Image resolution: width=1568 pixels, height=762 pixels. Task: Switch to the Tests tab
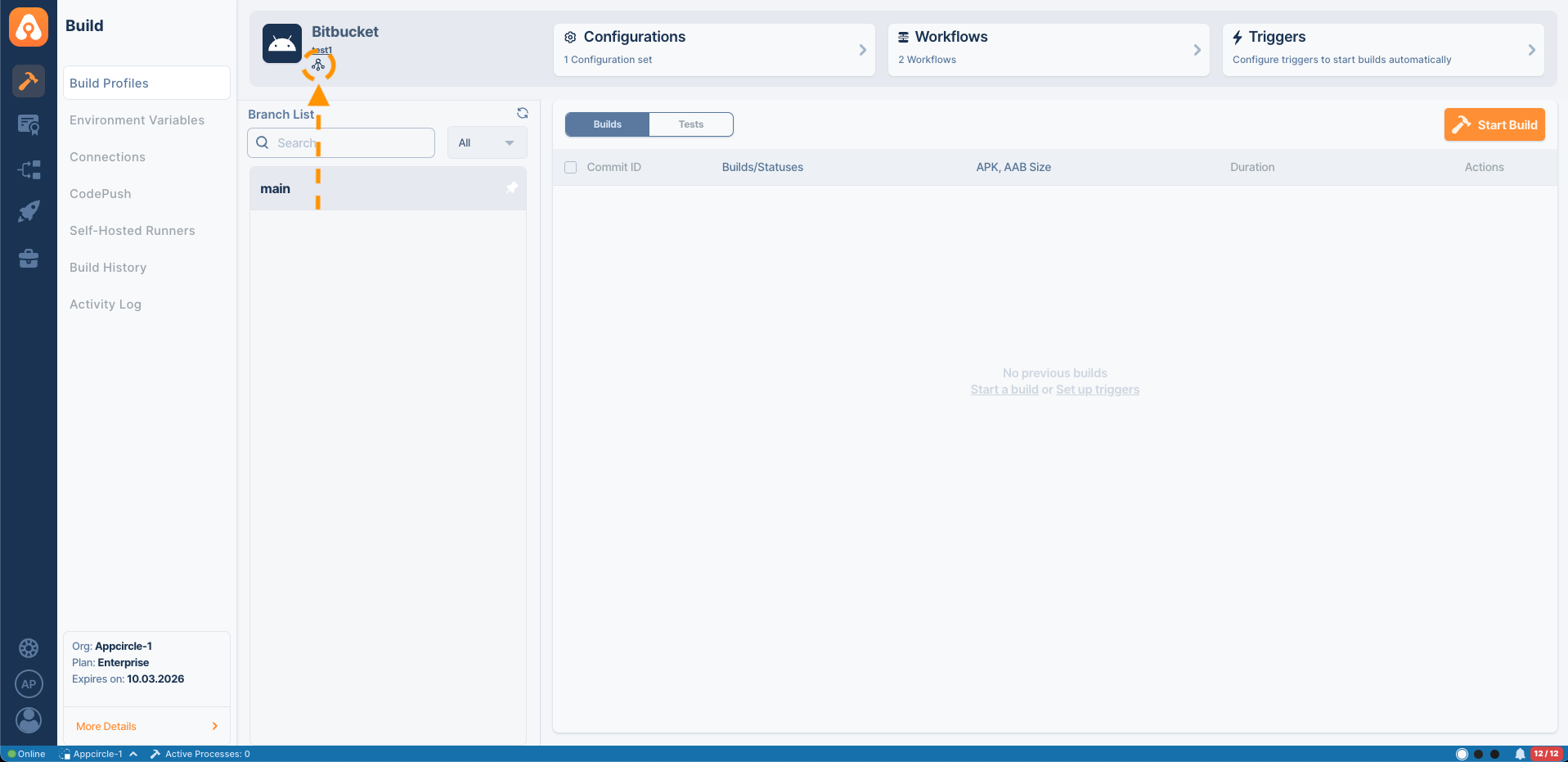[x=691, y=124]
